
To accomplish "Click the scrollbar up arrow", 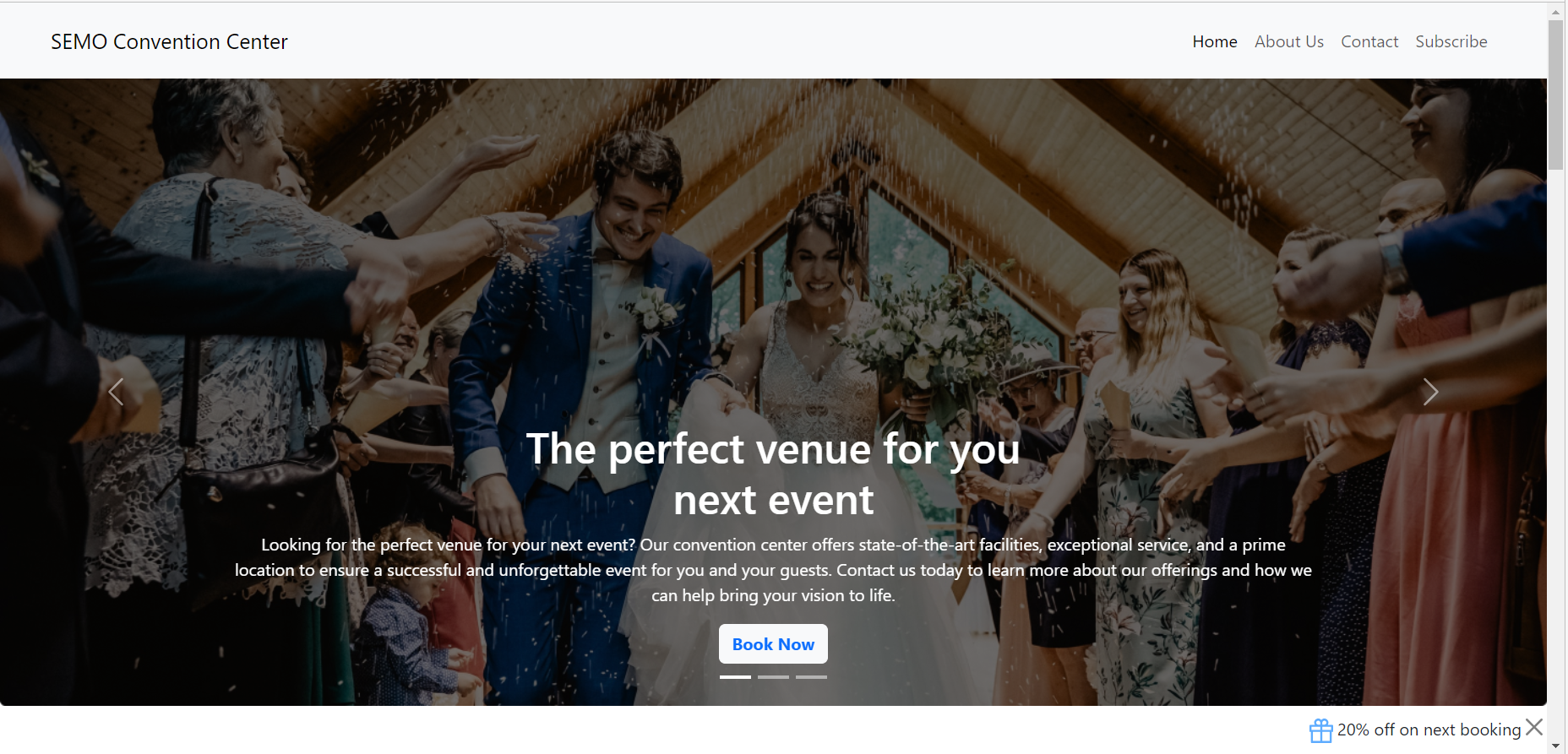I will coord(1555,12).
